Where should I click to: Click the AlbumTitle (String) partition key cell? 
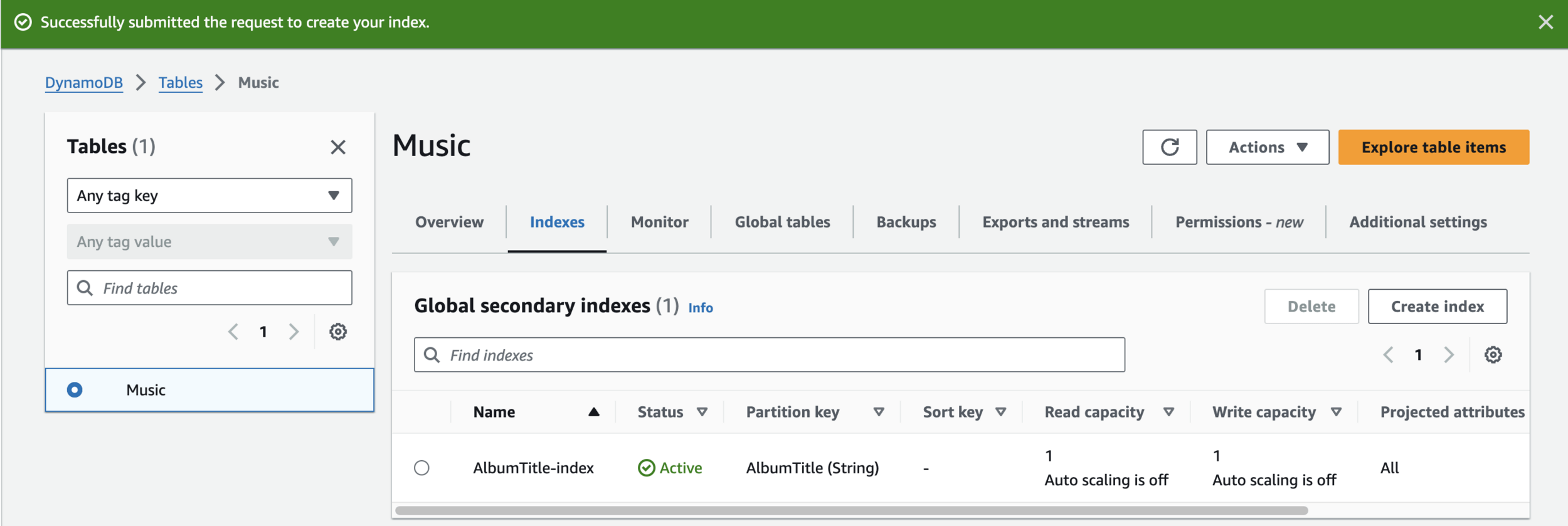pyautogui.click(x=812, y=468)
